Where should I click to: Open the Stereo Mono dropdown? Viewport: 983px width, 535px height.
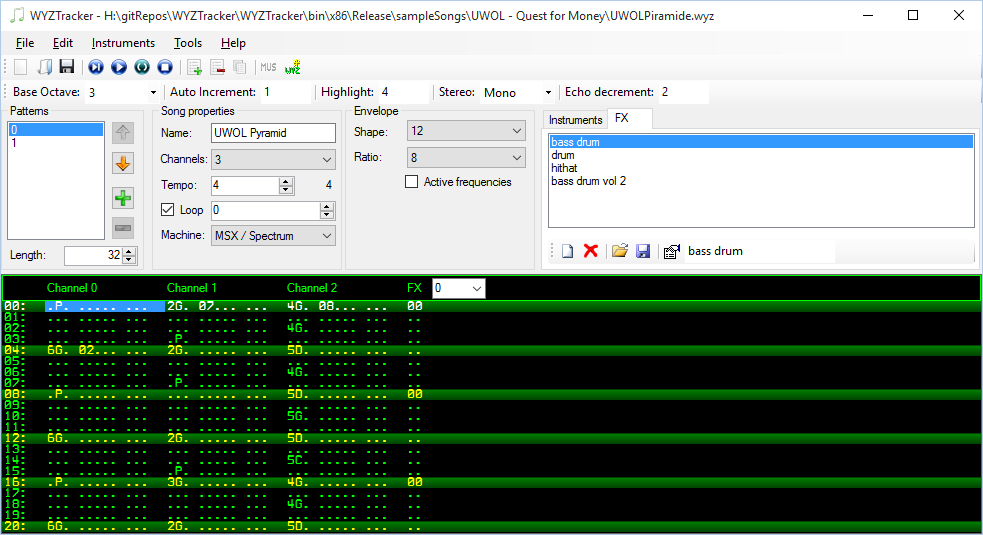[x=548, y=93]
